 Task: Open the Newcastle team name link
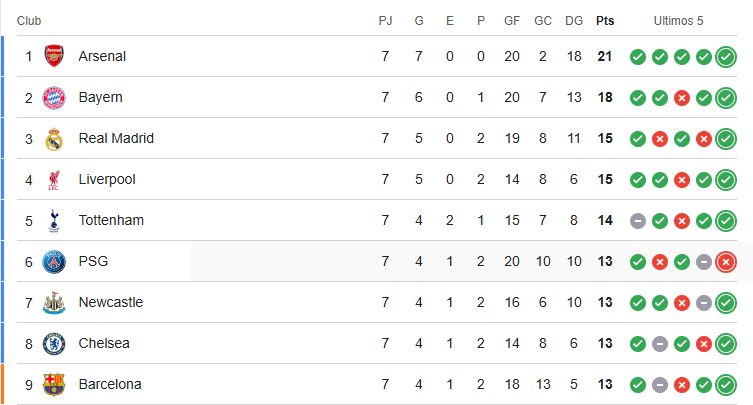tap(110, 303)
